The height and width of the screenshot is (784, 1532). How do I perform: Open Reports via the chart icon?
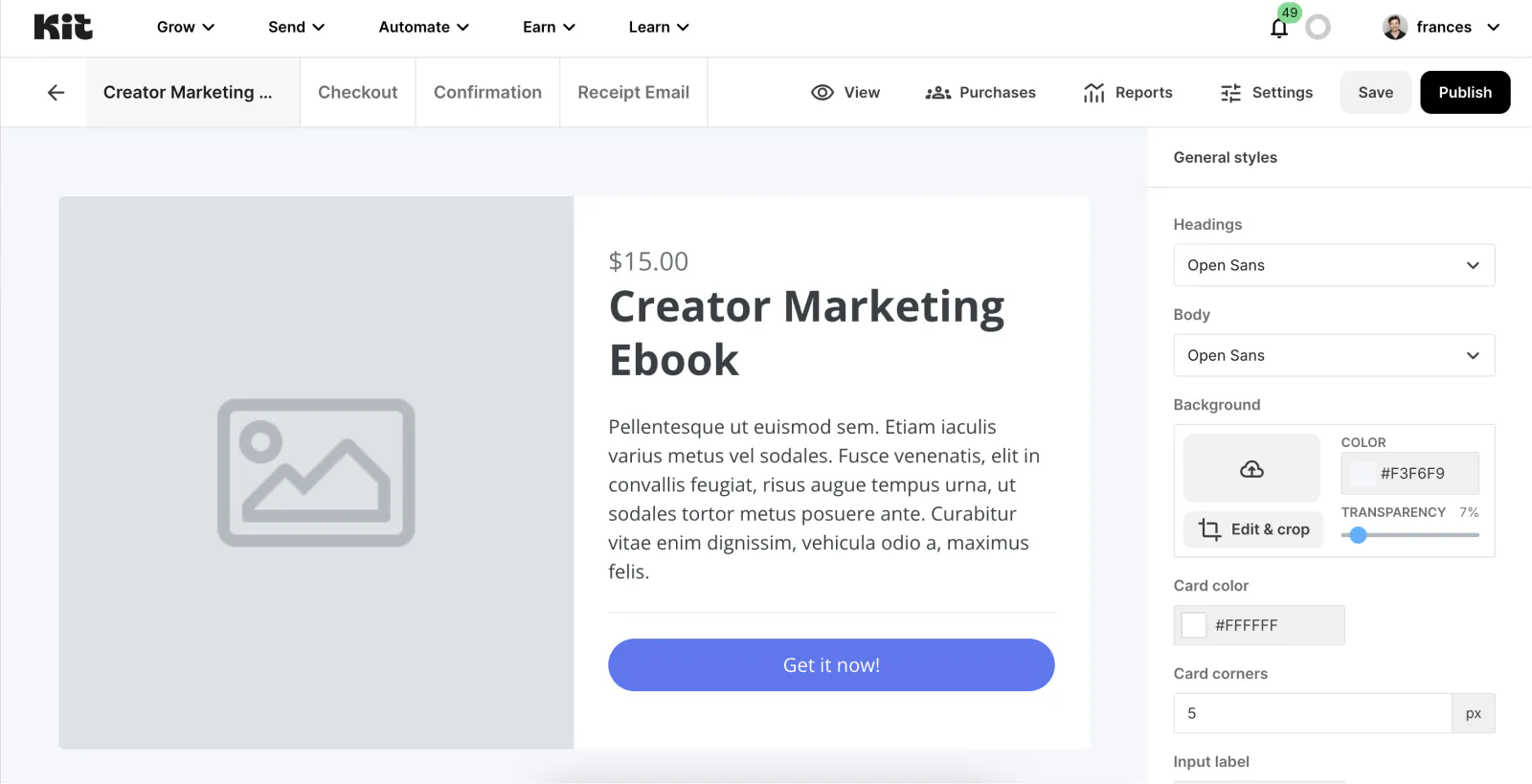point(1093,93)
